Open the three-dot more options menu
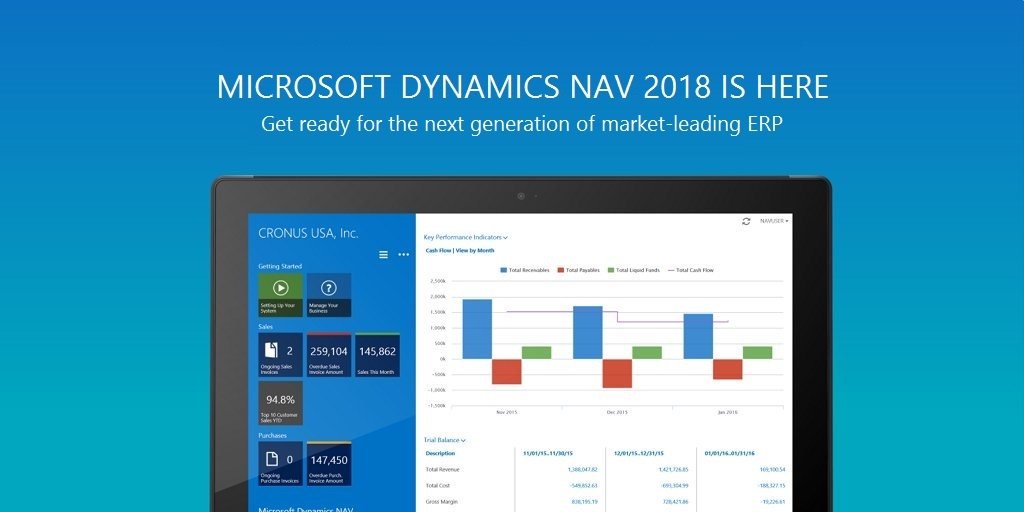Viewport: 1024px width, 512px height. [404, 255]
